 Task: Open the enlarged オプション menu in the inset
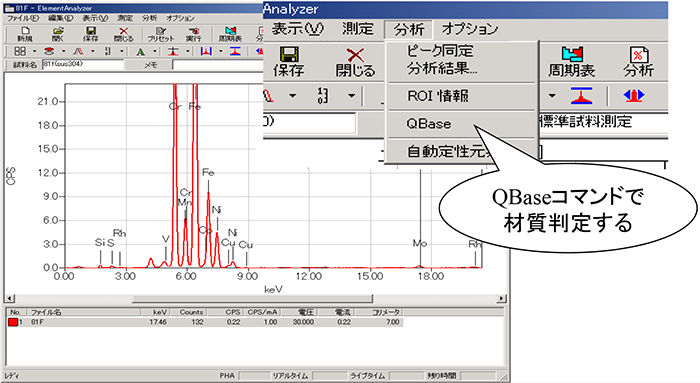point(470,29)
